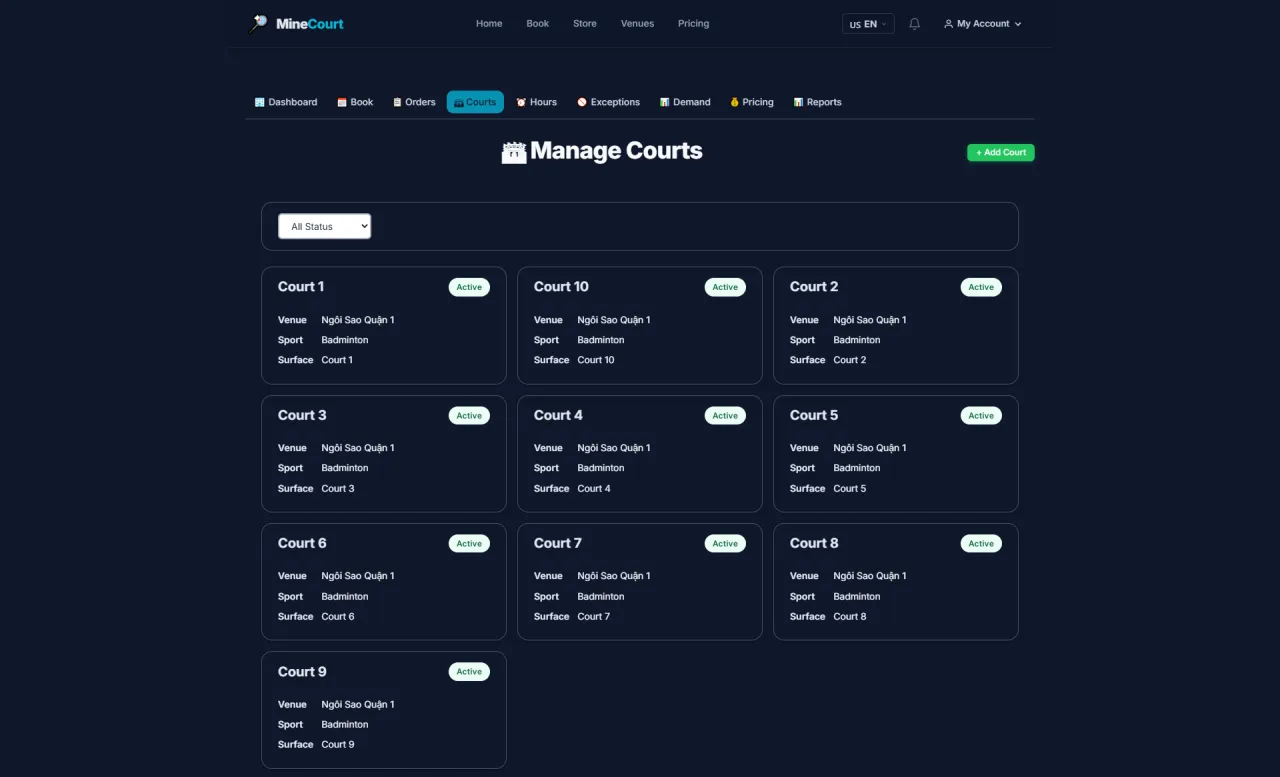Switch to the Pricing admin tab

click(752, 102)
